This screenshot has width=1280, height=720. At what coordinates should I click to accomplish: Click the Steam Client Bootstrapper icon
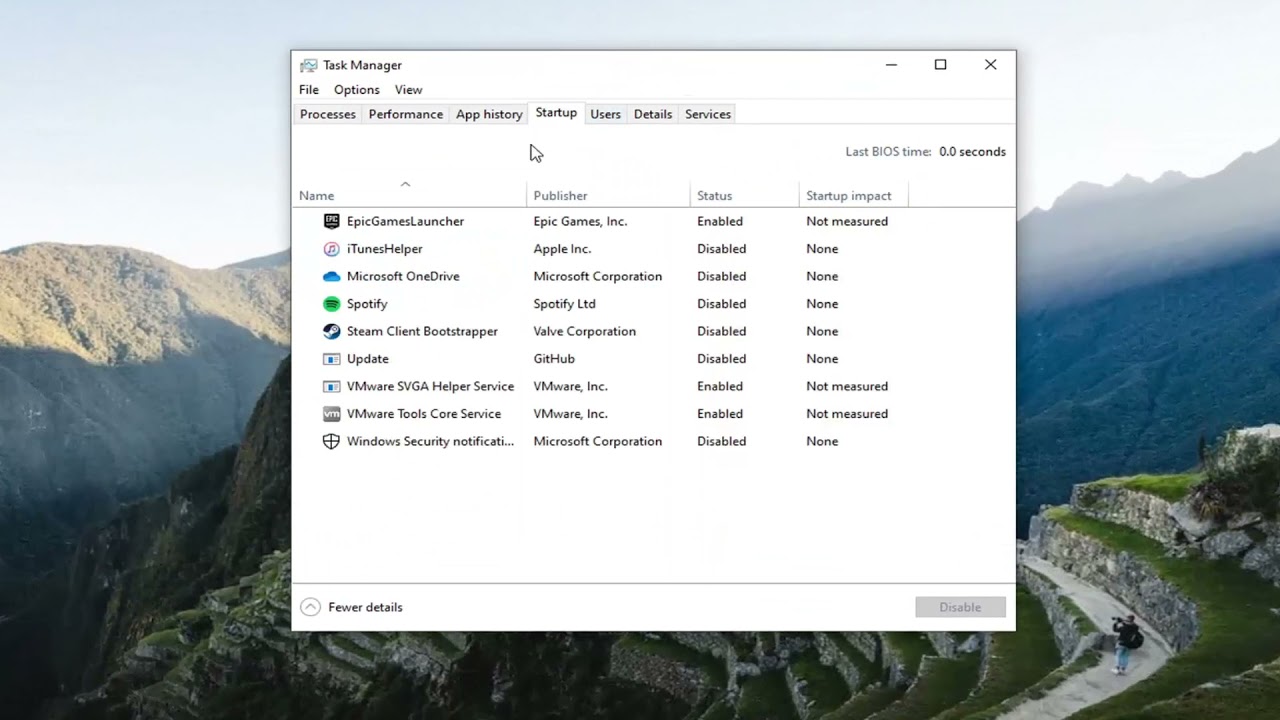point(331,331)
